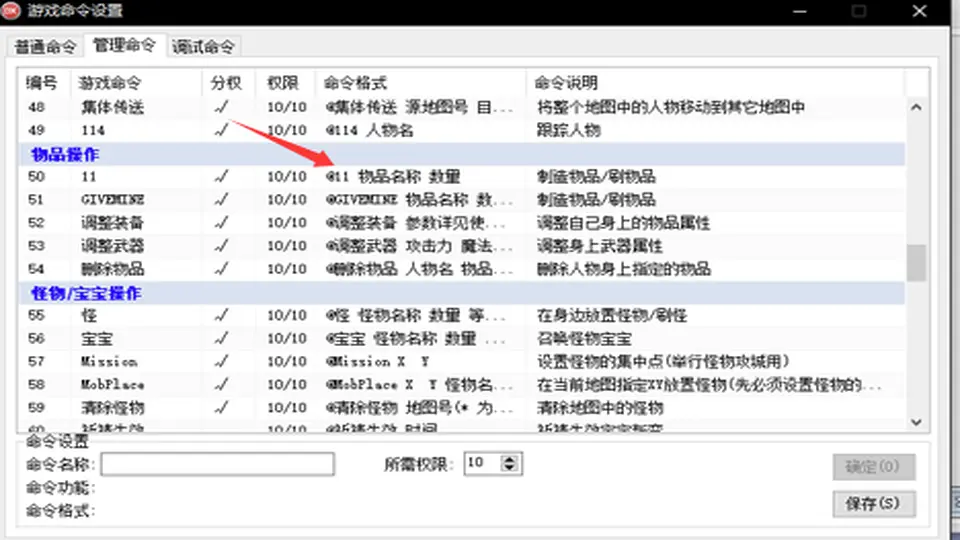960x540 pixels.
Task: Select the 调整武器 command row
Action: 462,246
